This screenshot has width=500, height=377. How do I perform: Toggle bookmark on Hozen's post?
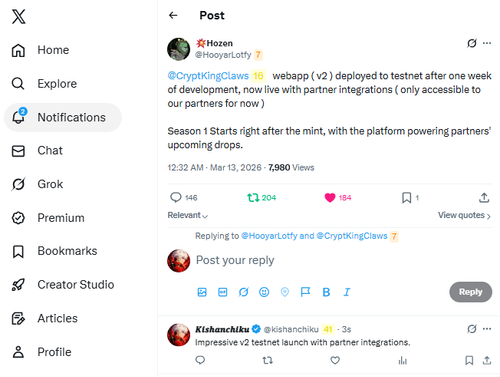406,198
